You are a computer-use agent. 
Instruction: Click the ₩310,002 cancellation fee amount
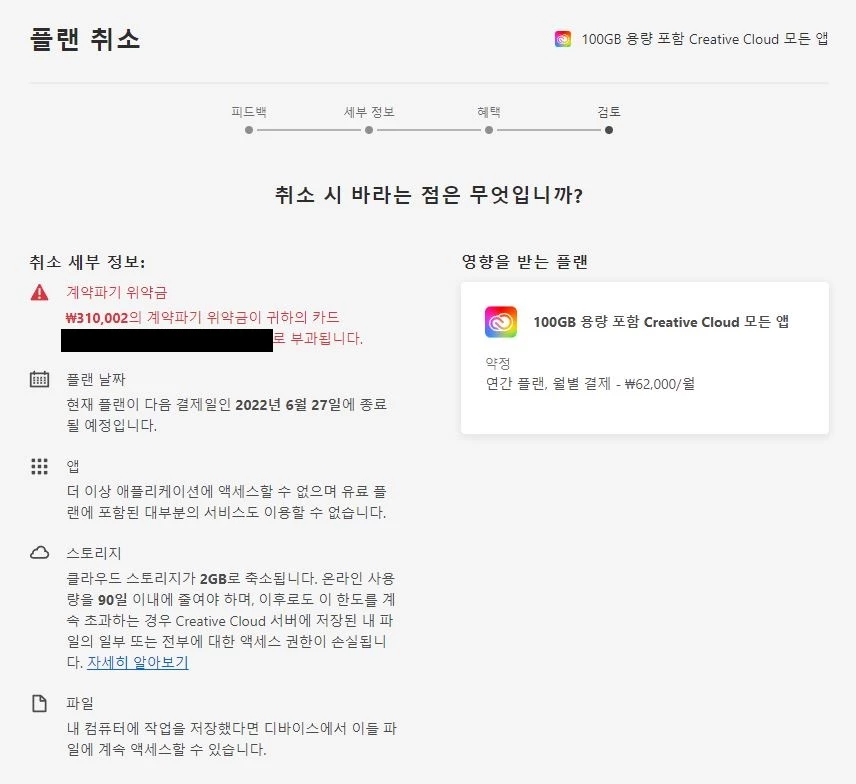[x=97, y=318]
